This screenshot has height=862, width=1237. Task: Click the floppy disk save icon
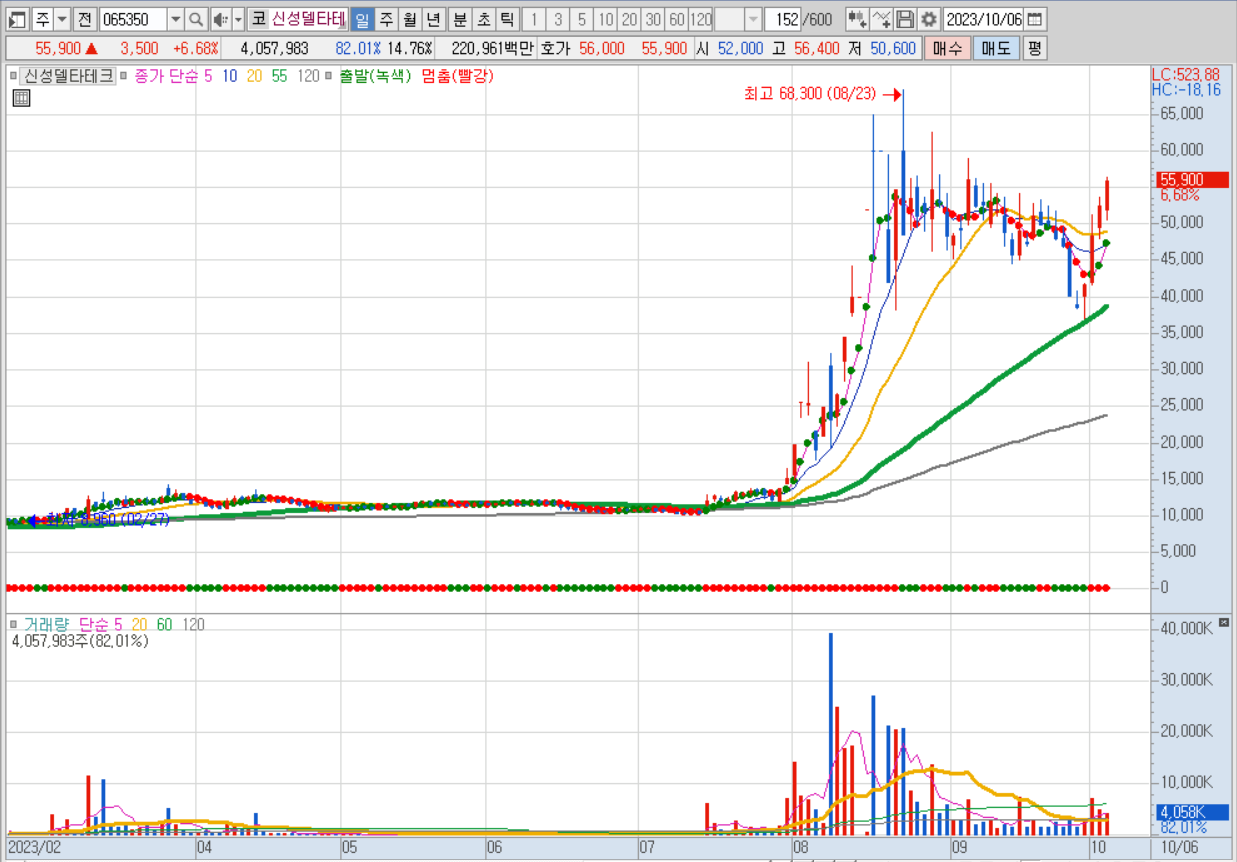coord(905,19)
